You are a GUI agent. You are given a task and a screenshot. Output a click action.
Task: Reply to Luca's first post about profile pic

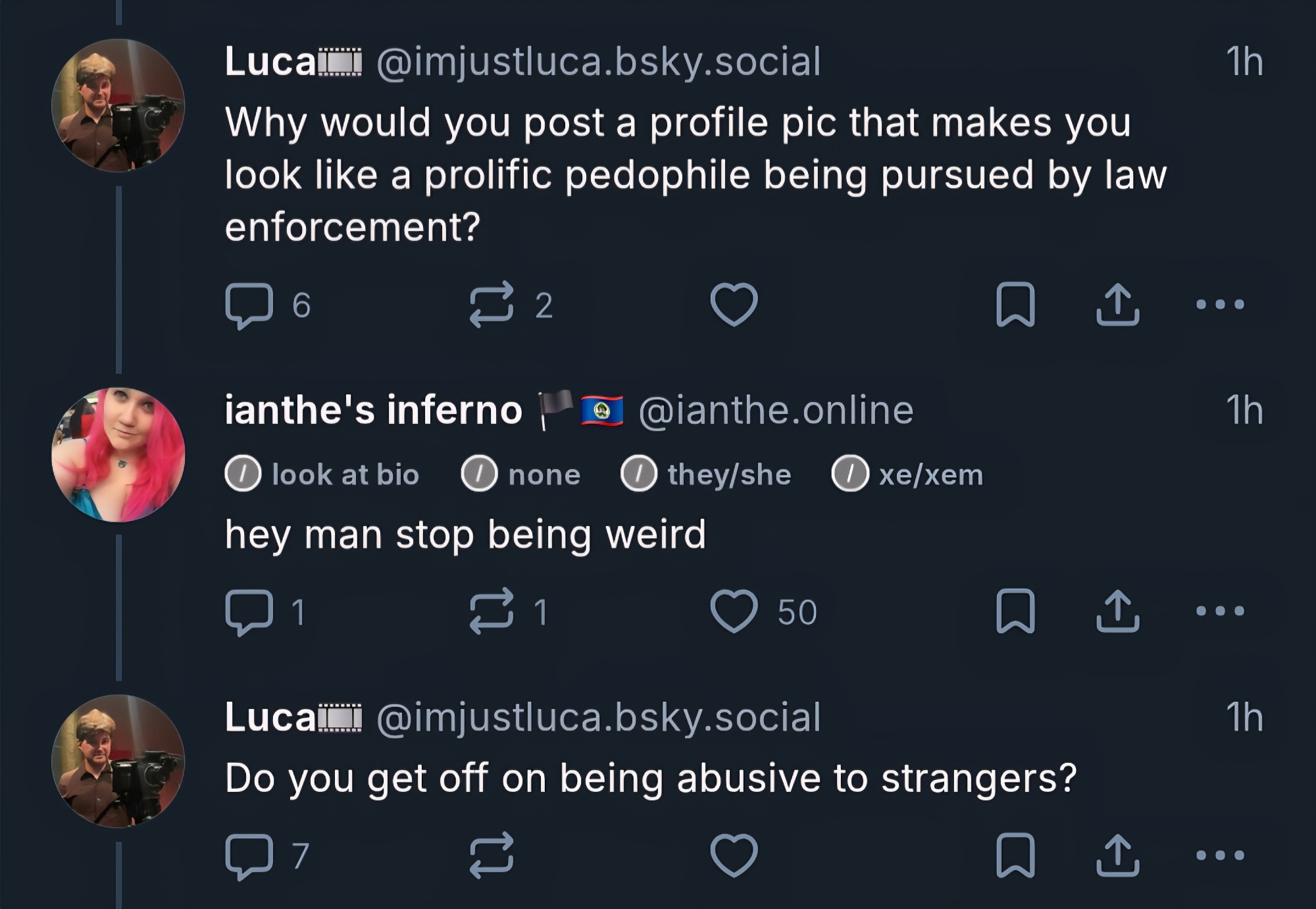pyautogui.click(x=249, y=305)
